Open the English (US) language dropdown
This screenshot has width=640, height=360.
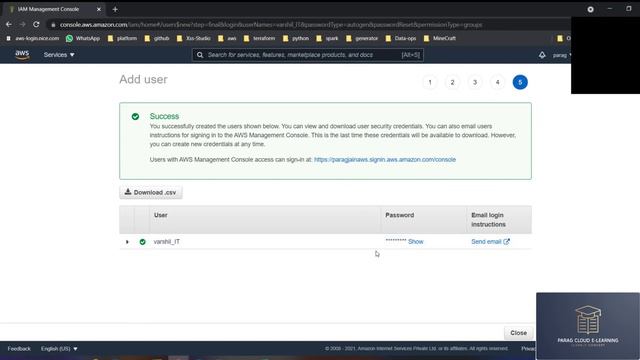59,349
